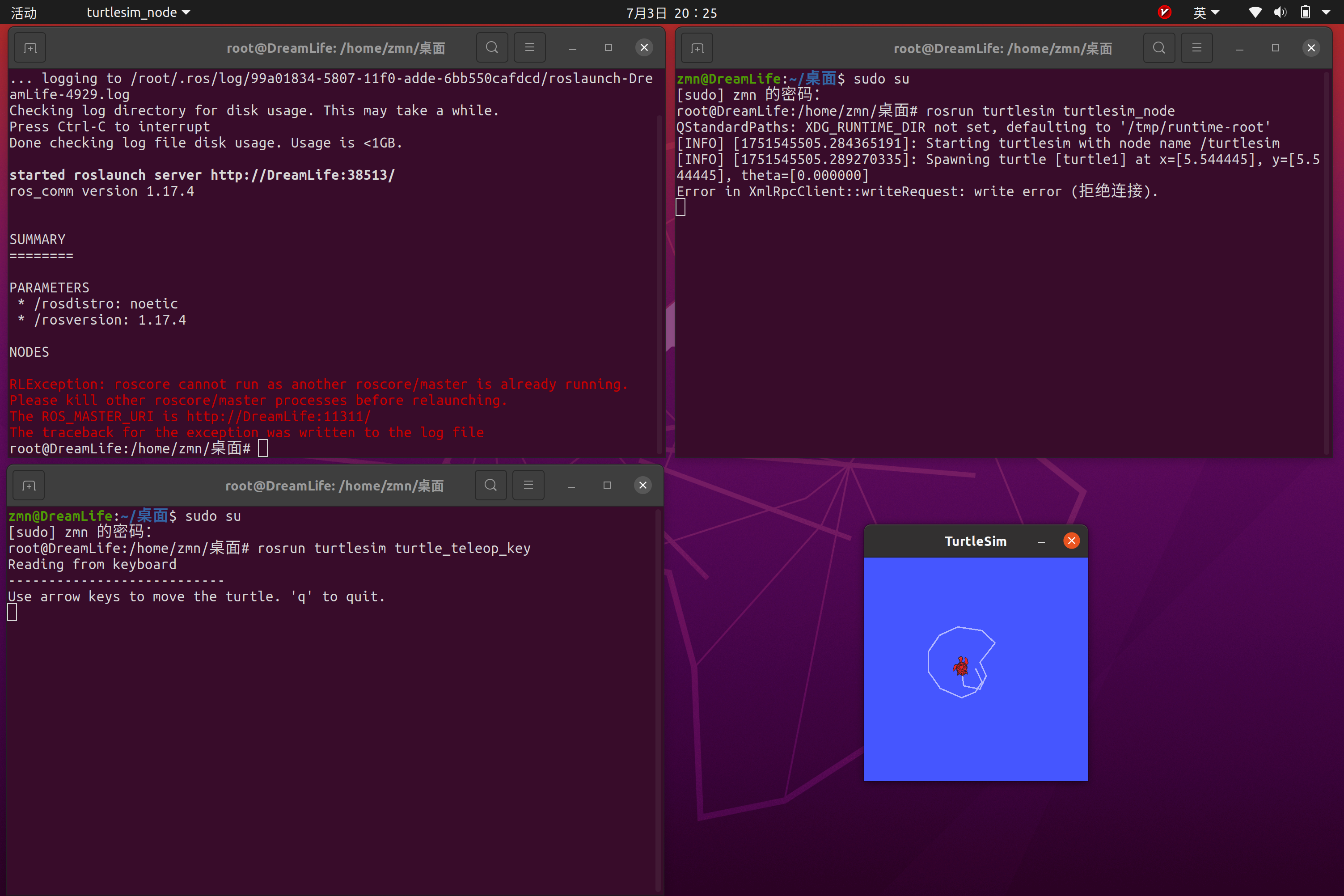Click new tab icon in top-right terminal
Screen dimensions: 1344x896
tap(697, 49)
